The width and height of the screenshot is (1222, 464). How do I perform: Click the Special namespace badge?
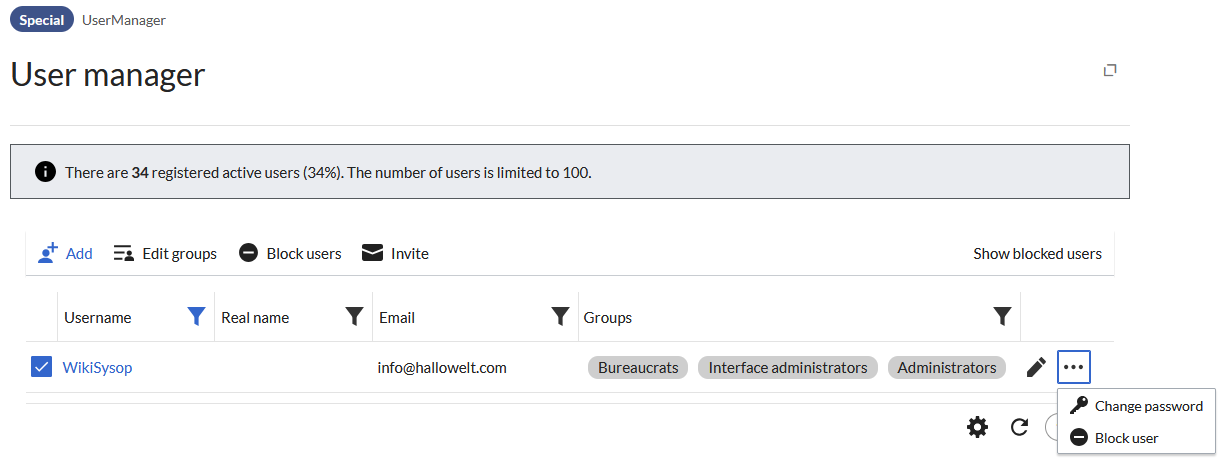coord(42,20)
